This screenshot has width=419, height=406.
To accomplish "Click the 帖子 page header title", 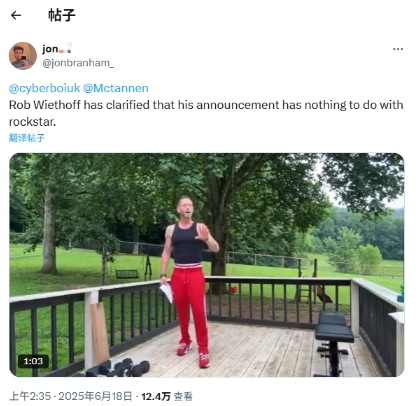I will click(x=62, y=15).
